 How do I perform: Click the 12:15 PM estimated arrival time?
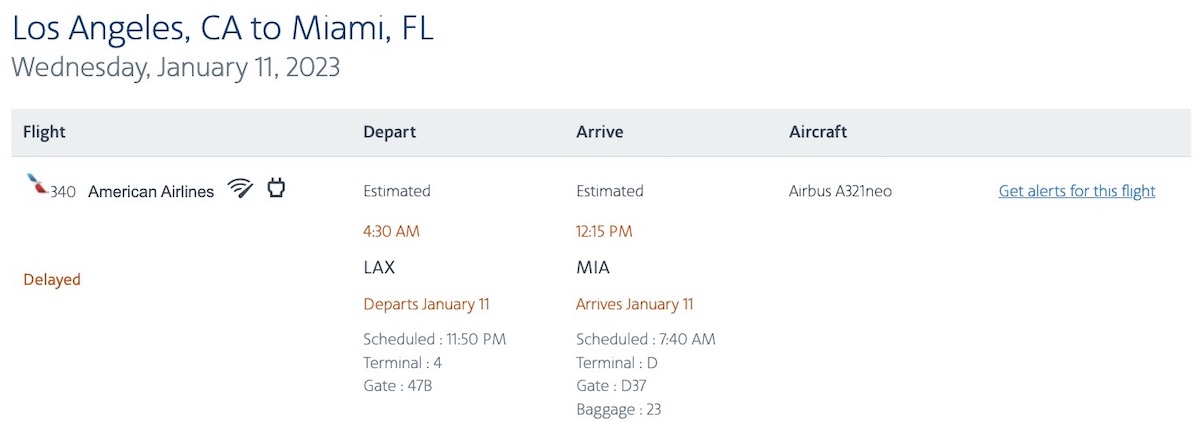point(605,231)
